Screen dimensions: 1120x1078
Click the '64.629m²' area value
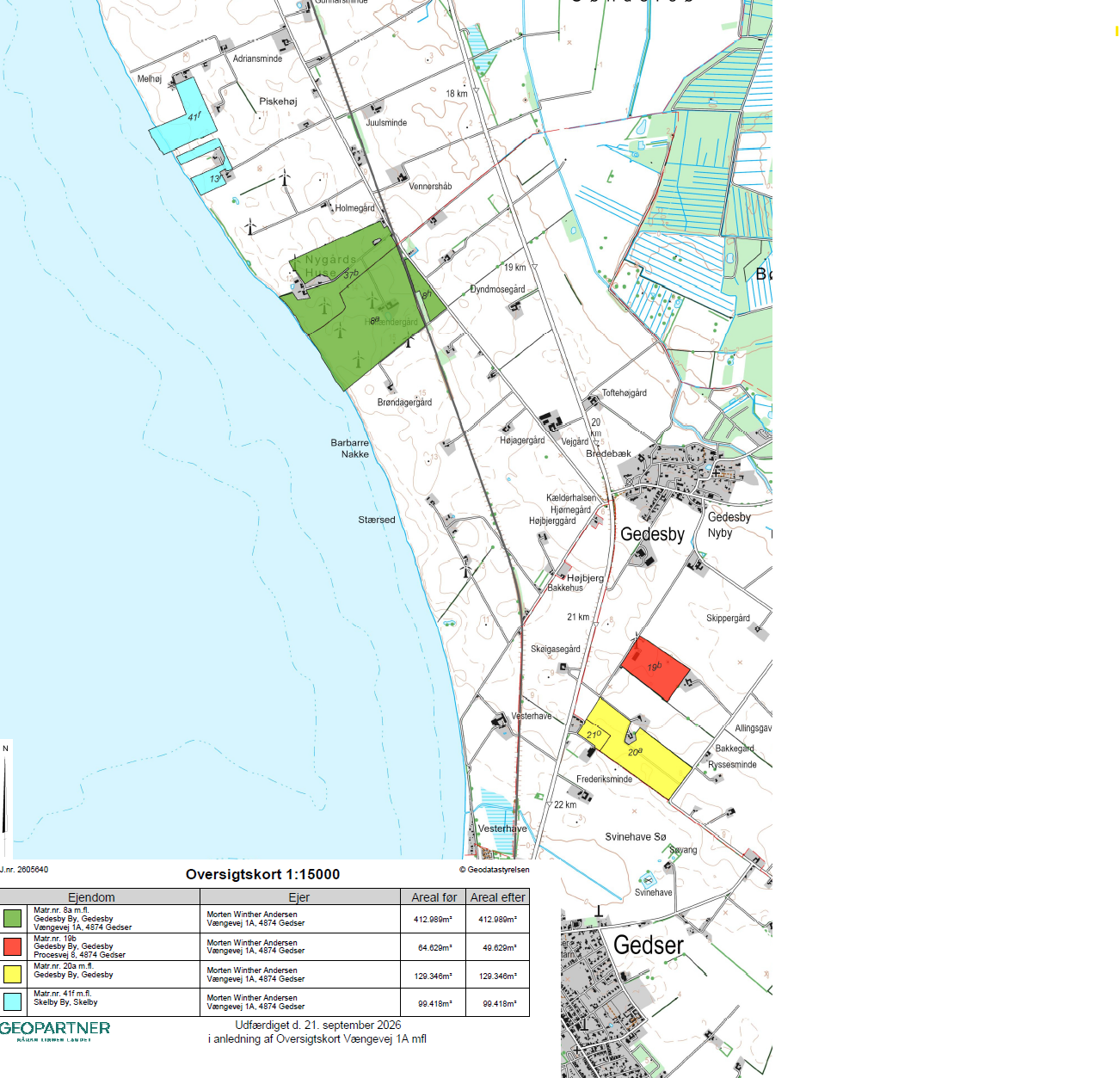click(435, 947)
